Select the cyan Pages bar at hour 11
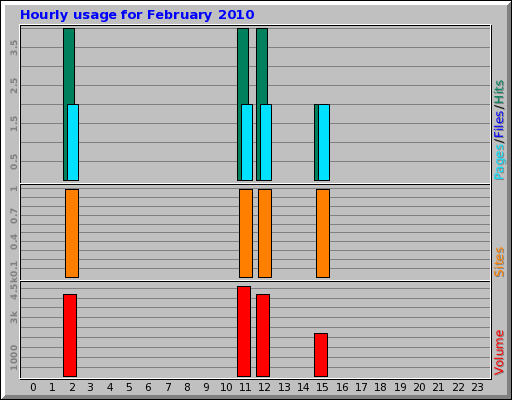 247,142
